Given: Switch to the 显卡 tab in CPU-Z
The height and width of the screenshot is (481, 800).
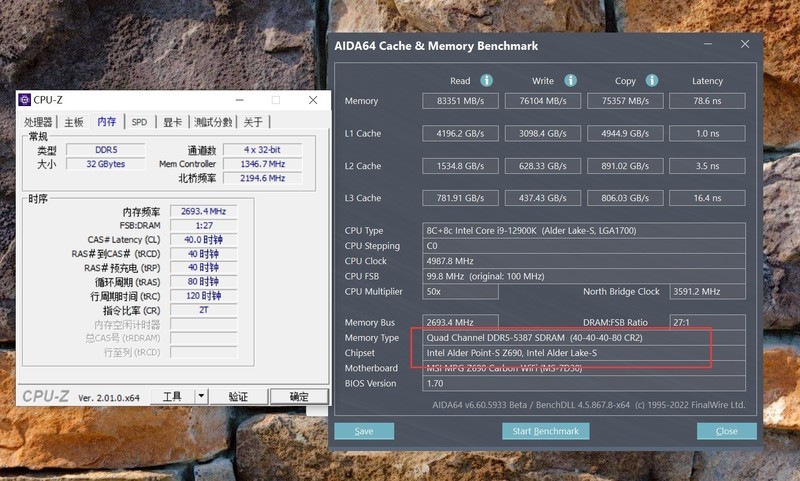Looking at the screenshot, I should (172, 122).
